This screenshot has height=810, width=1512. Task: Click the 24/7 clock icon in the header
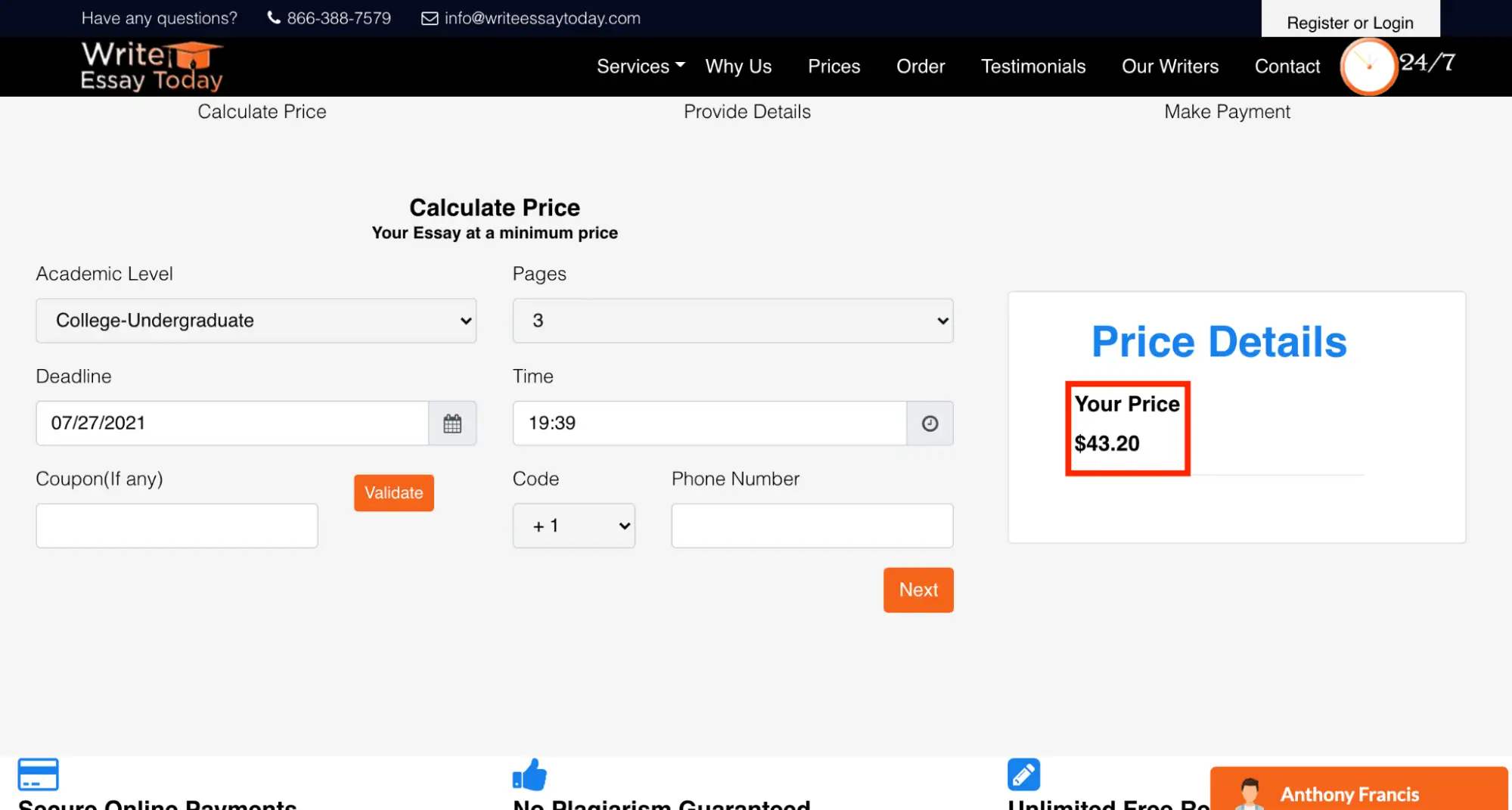pos(1369,67)
